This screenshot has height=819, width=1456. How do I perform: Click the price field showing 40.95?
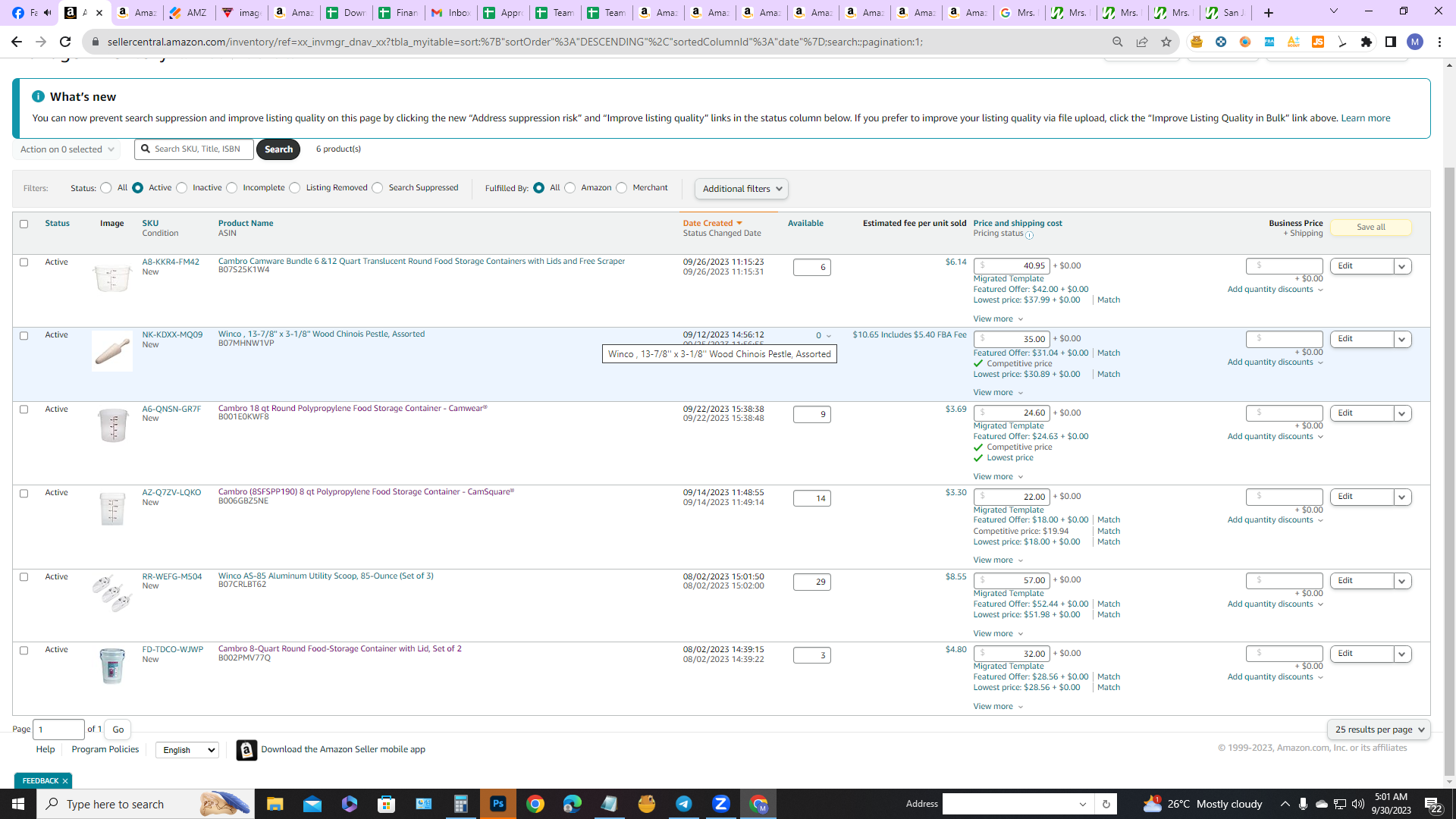pos(1012,266)
